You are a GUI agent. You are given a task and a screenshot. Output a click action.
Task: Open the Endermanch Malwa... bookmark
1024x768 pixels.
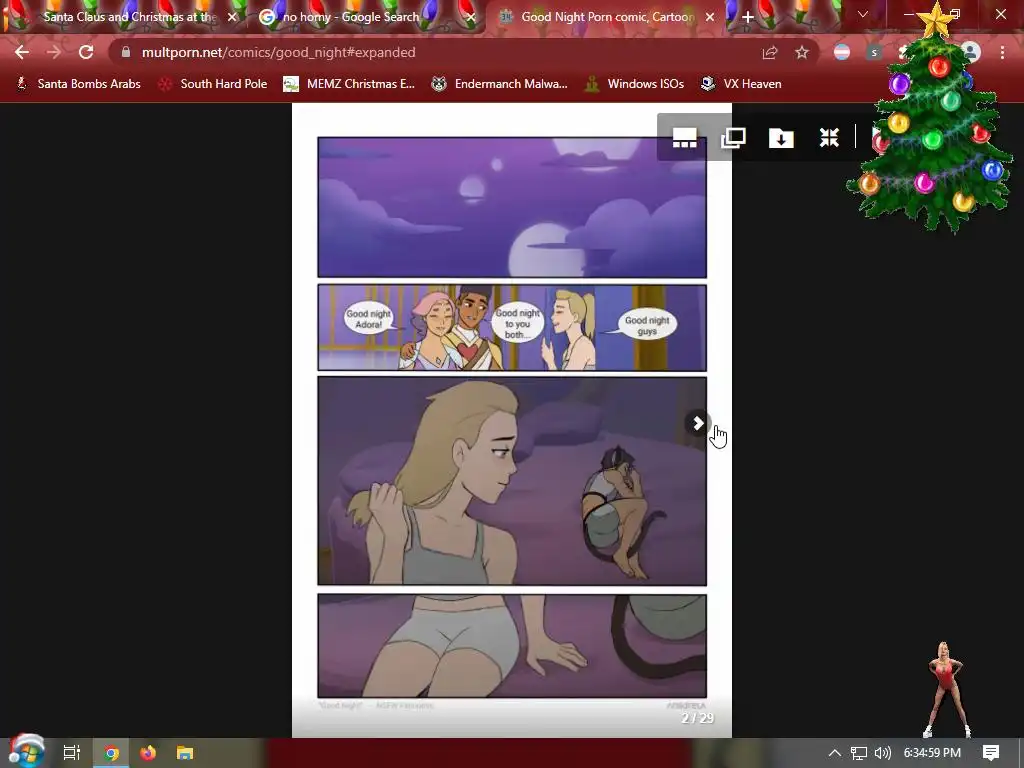[500, 84]
